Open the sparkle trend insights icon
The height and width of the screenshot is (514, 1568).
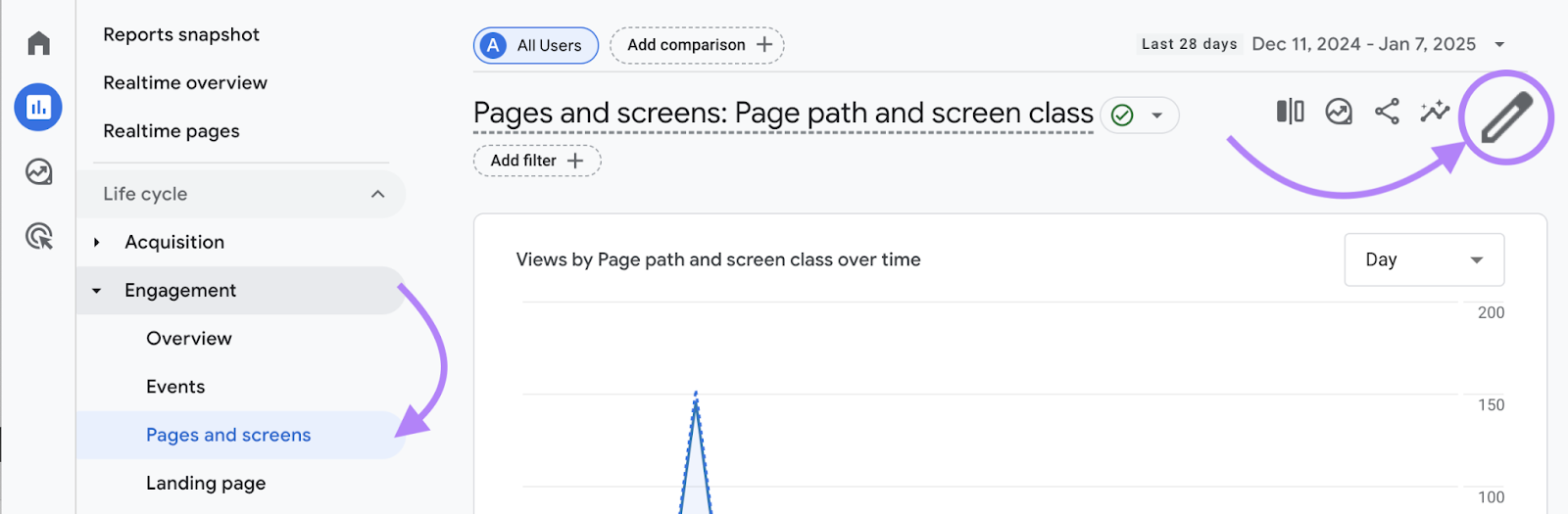click(x=1435, y=112)
